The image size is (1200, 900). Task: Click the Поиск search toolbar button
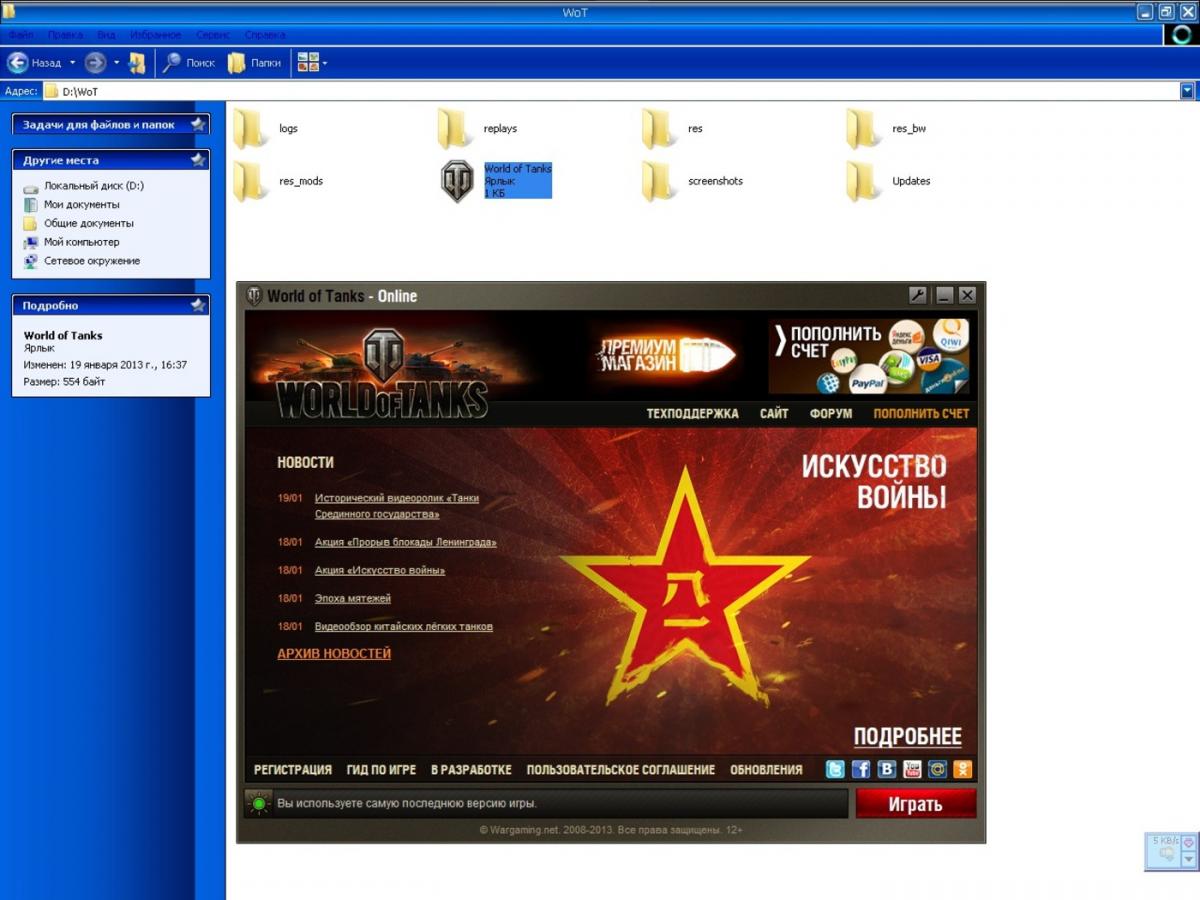click(x=188, y=62)
